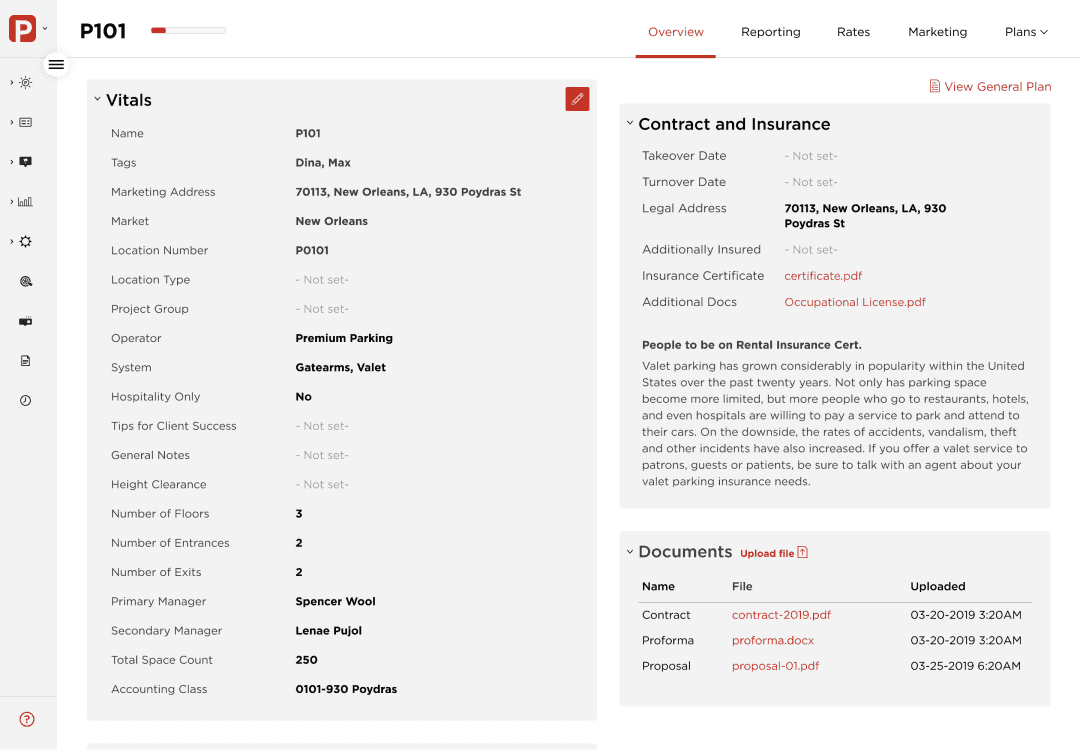Collapse the Documents section
This screenshot has height=750, width=1081.
point(630,552)
